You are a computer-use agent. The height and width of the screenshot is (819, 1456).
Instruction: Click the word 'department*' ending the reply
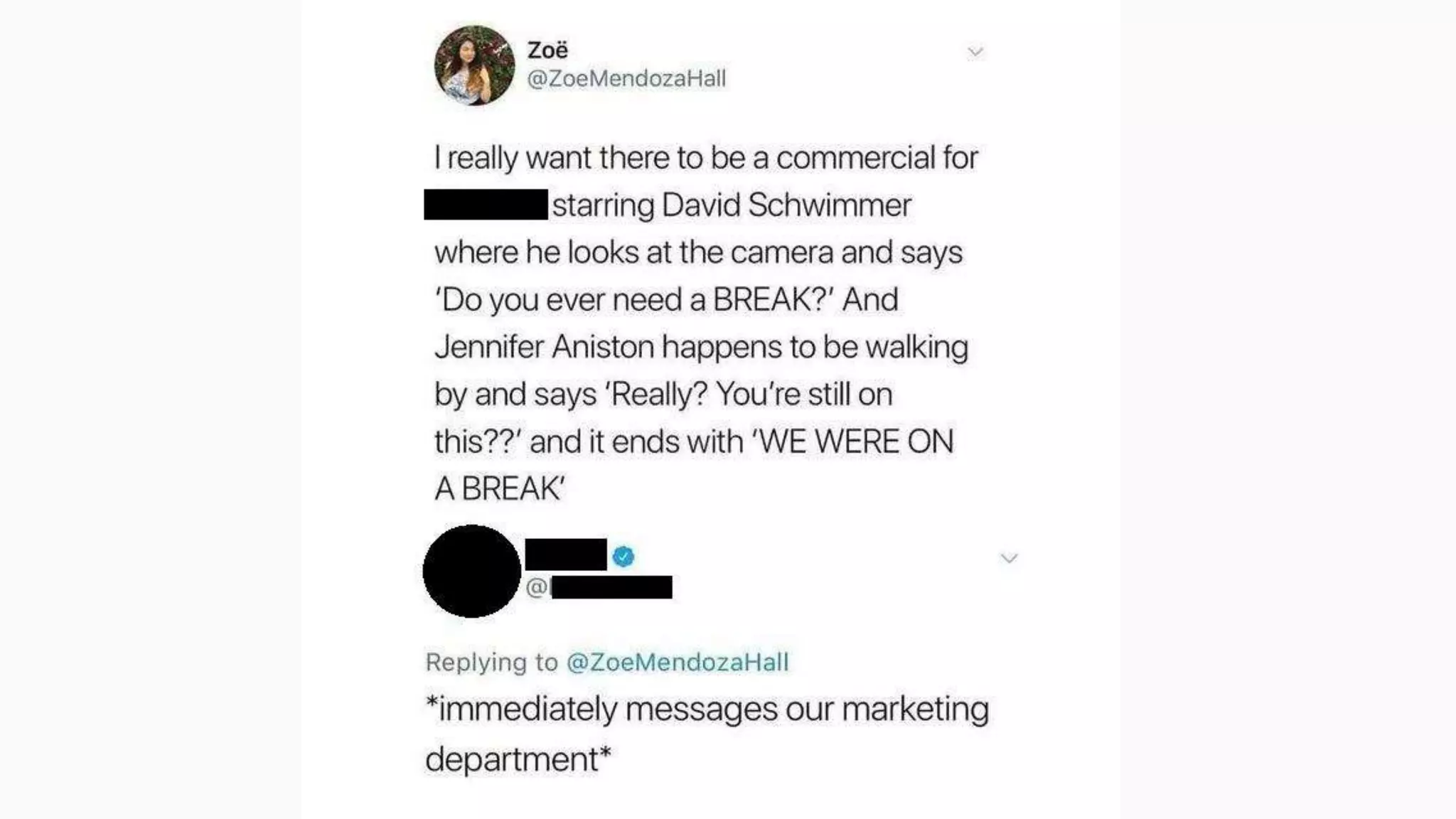518,759
